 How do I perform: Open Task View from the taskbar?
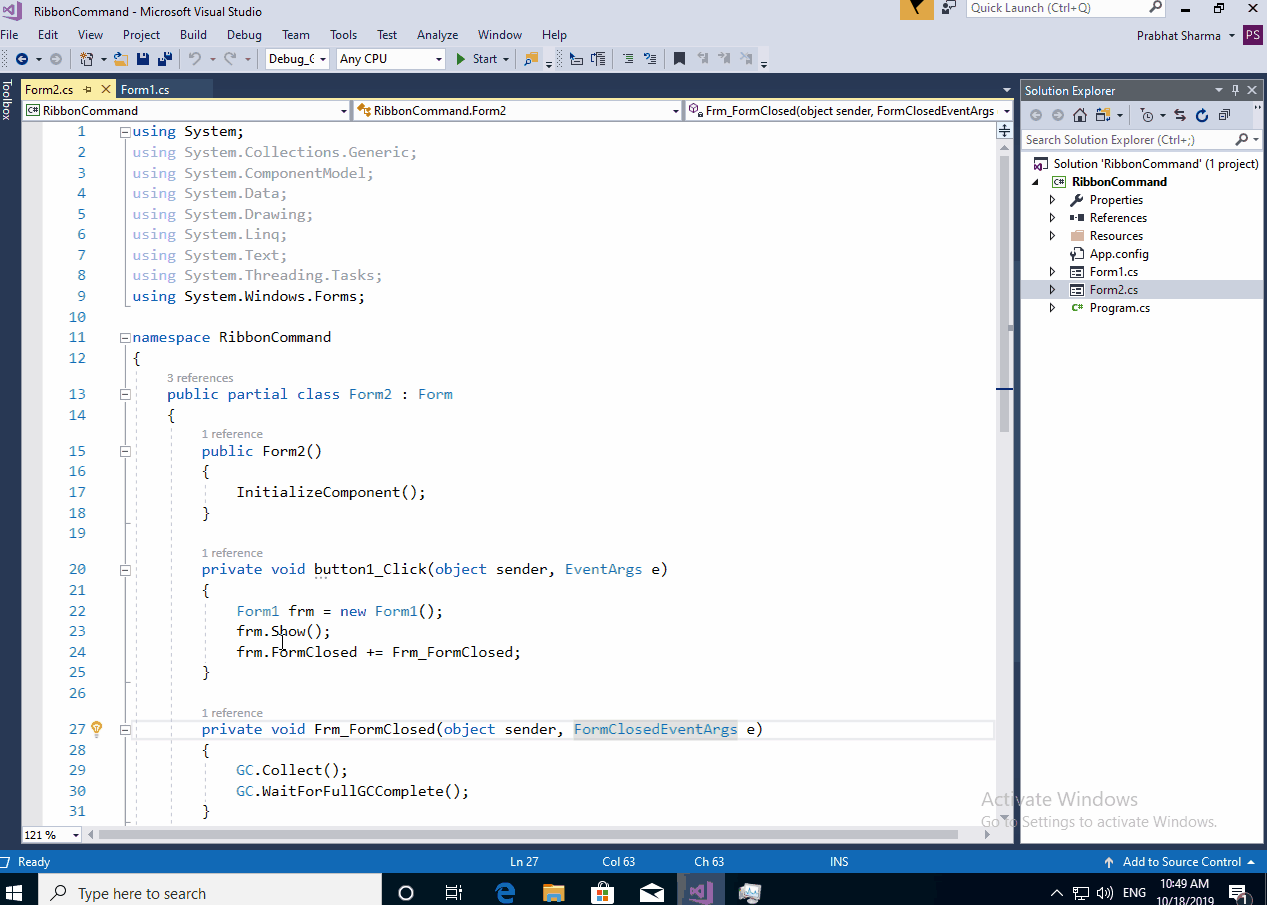pyautogui.click(x=454, y=892)
